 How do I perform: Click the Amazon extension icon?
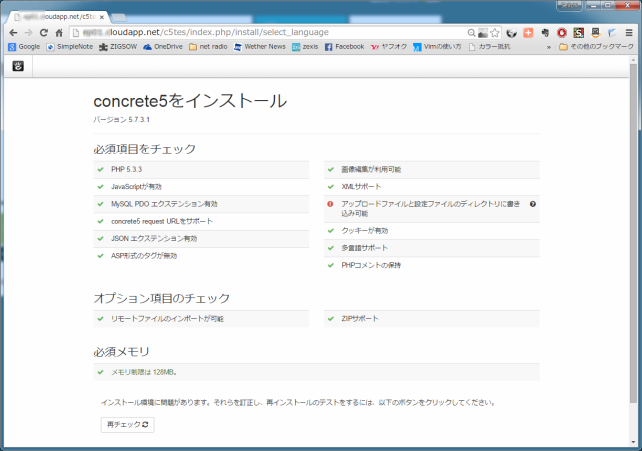point(595,33)
